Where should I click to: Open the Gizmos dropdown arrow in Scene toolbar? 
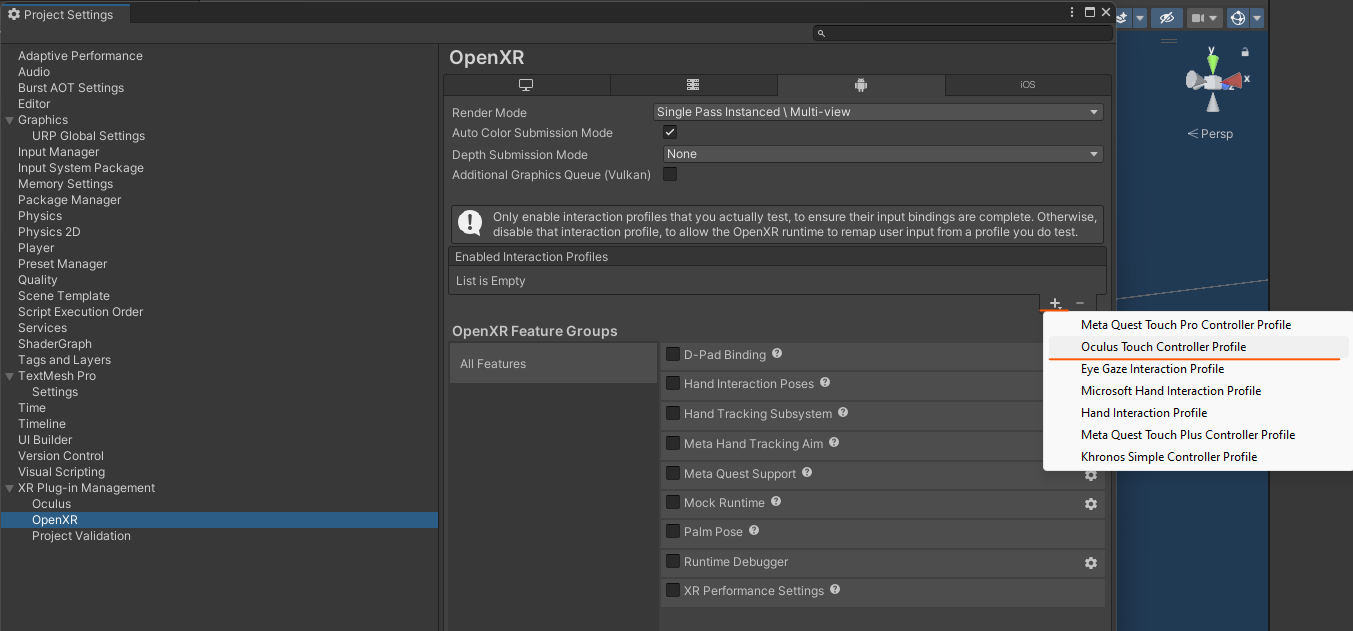click(1257, 18)
